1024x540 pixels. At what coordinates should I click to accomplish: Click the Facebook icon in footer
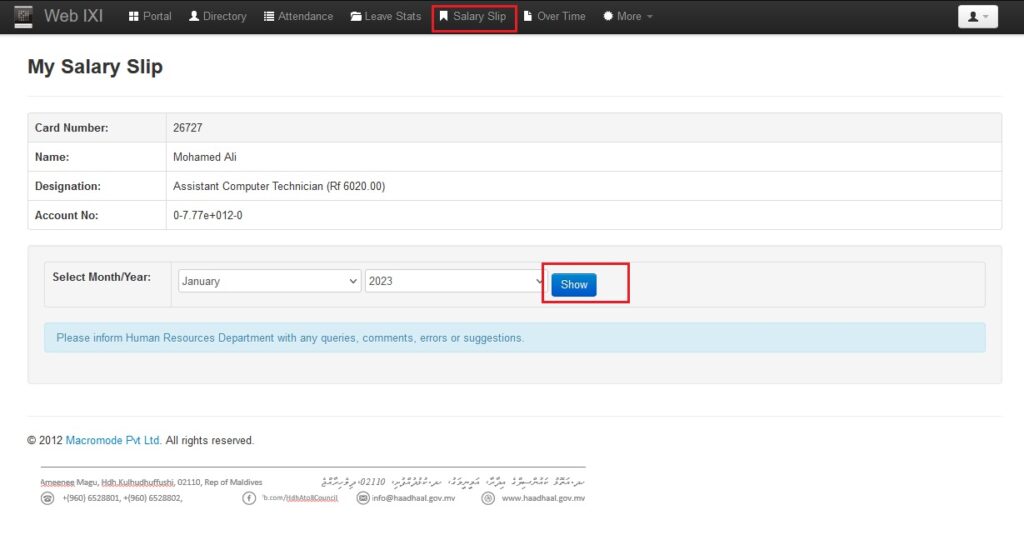pos(249,498)
